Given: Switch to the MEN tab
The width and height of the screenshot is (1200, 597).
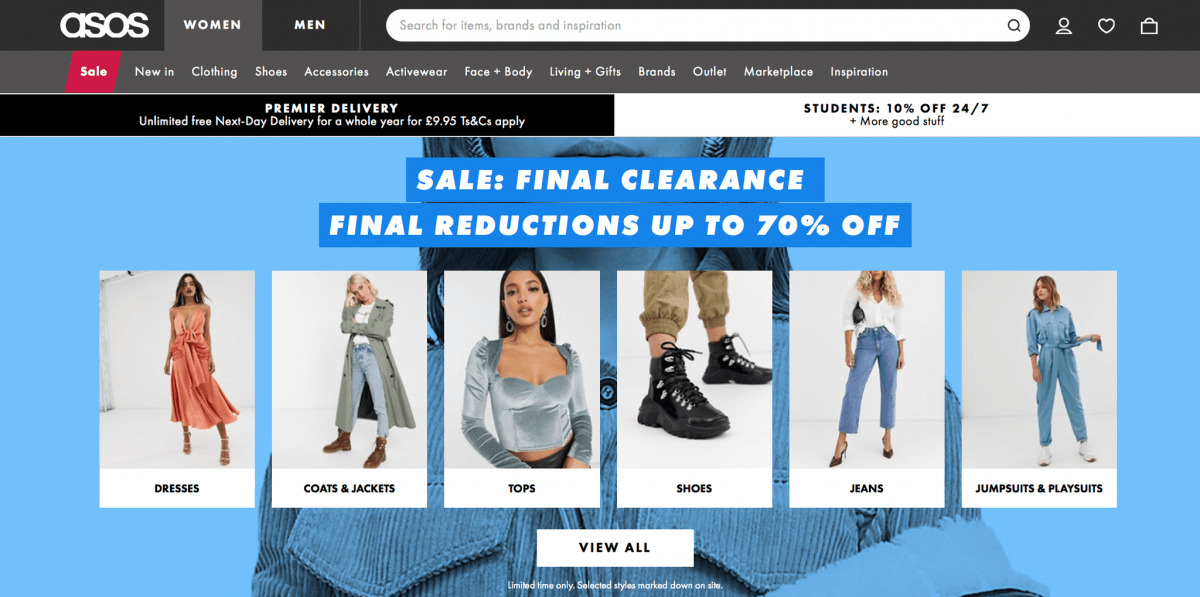Looking at the screenshot, I should 310,25.
